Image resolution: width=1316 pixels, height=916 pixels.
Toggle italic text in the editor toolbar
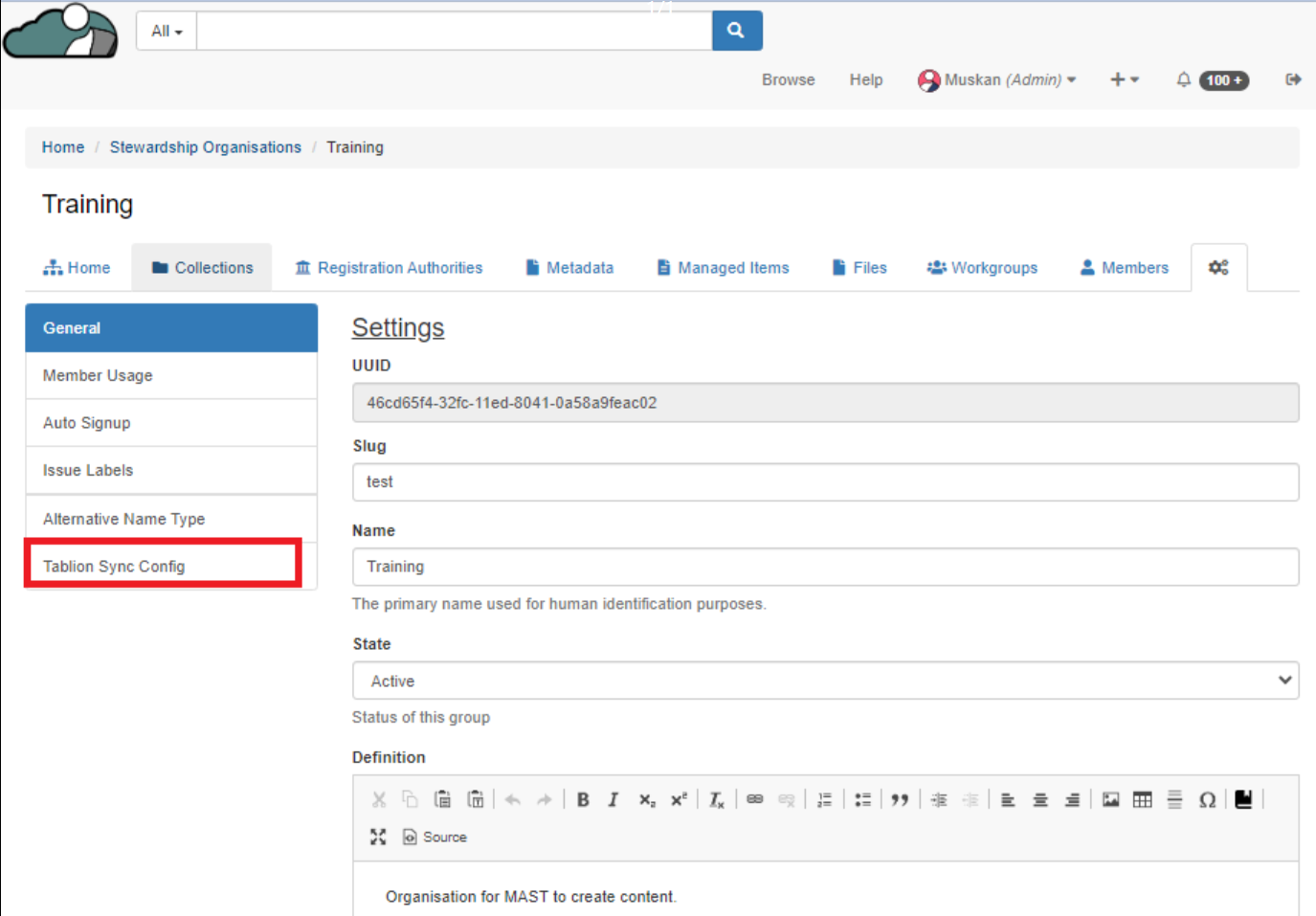click(x=613, y=800)
